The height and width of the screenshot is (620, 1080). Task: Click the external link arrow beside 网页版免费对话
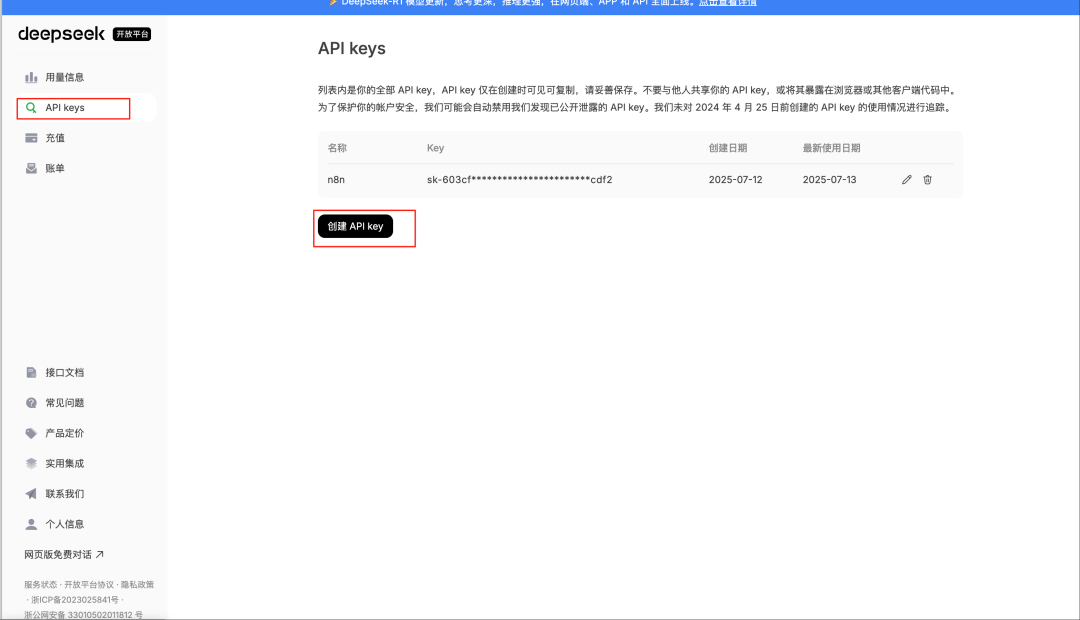100,555
